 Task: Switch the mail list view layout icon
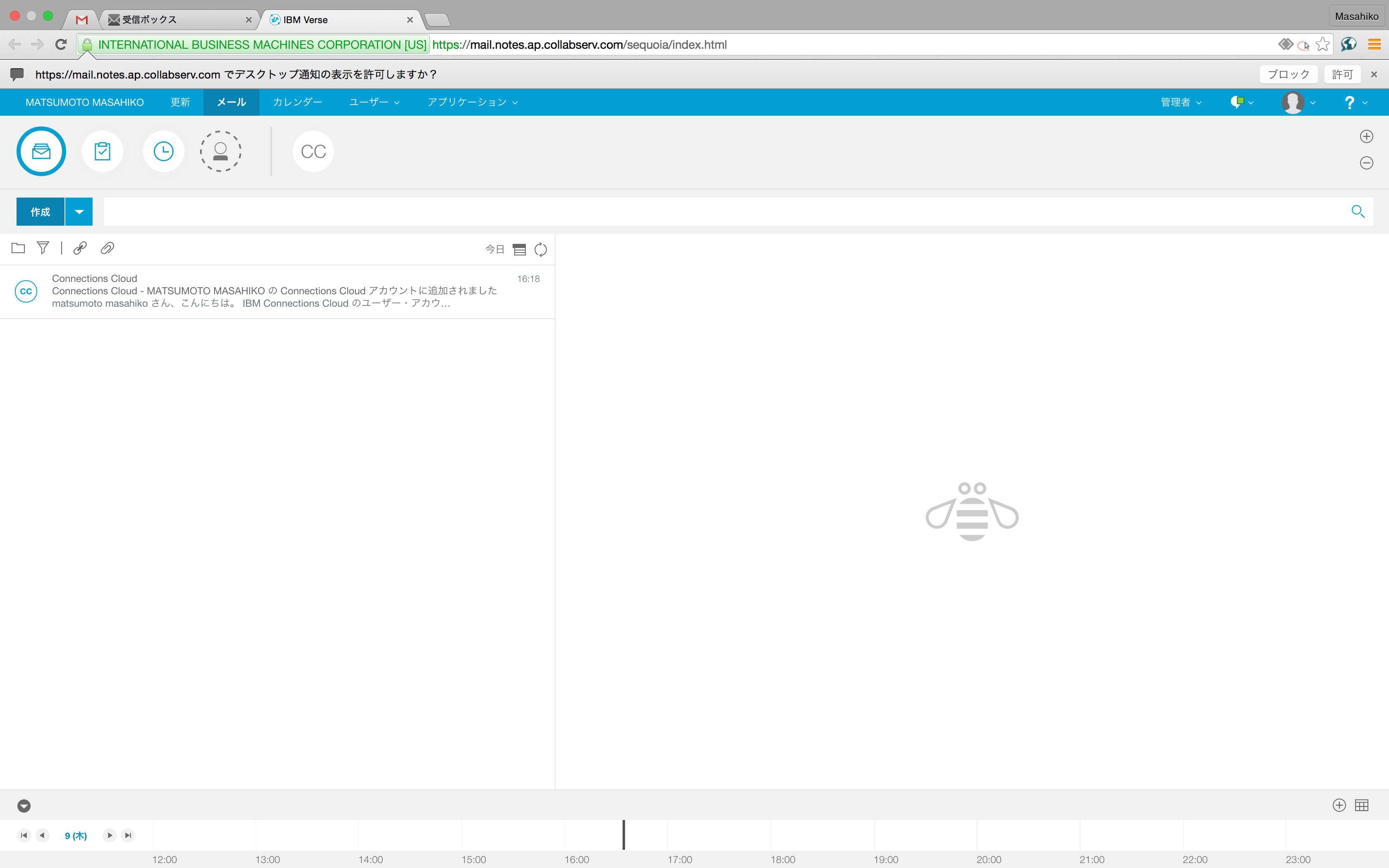(520, 250)
